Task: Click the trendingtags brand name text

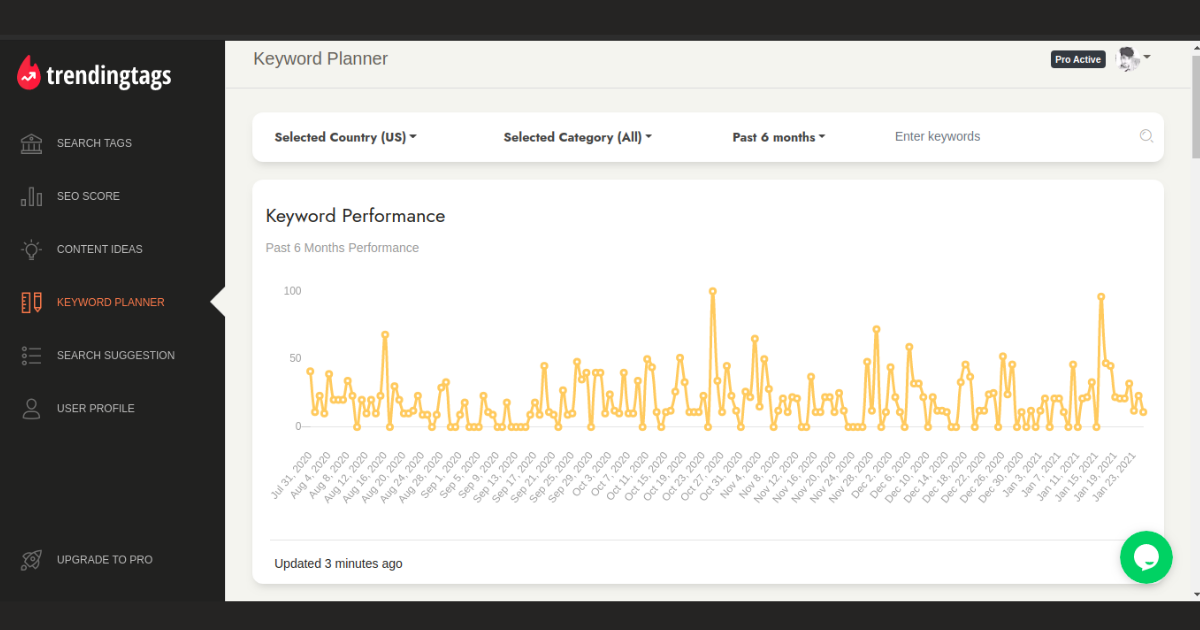Action: click(109, 76)
